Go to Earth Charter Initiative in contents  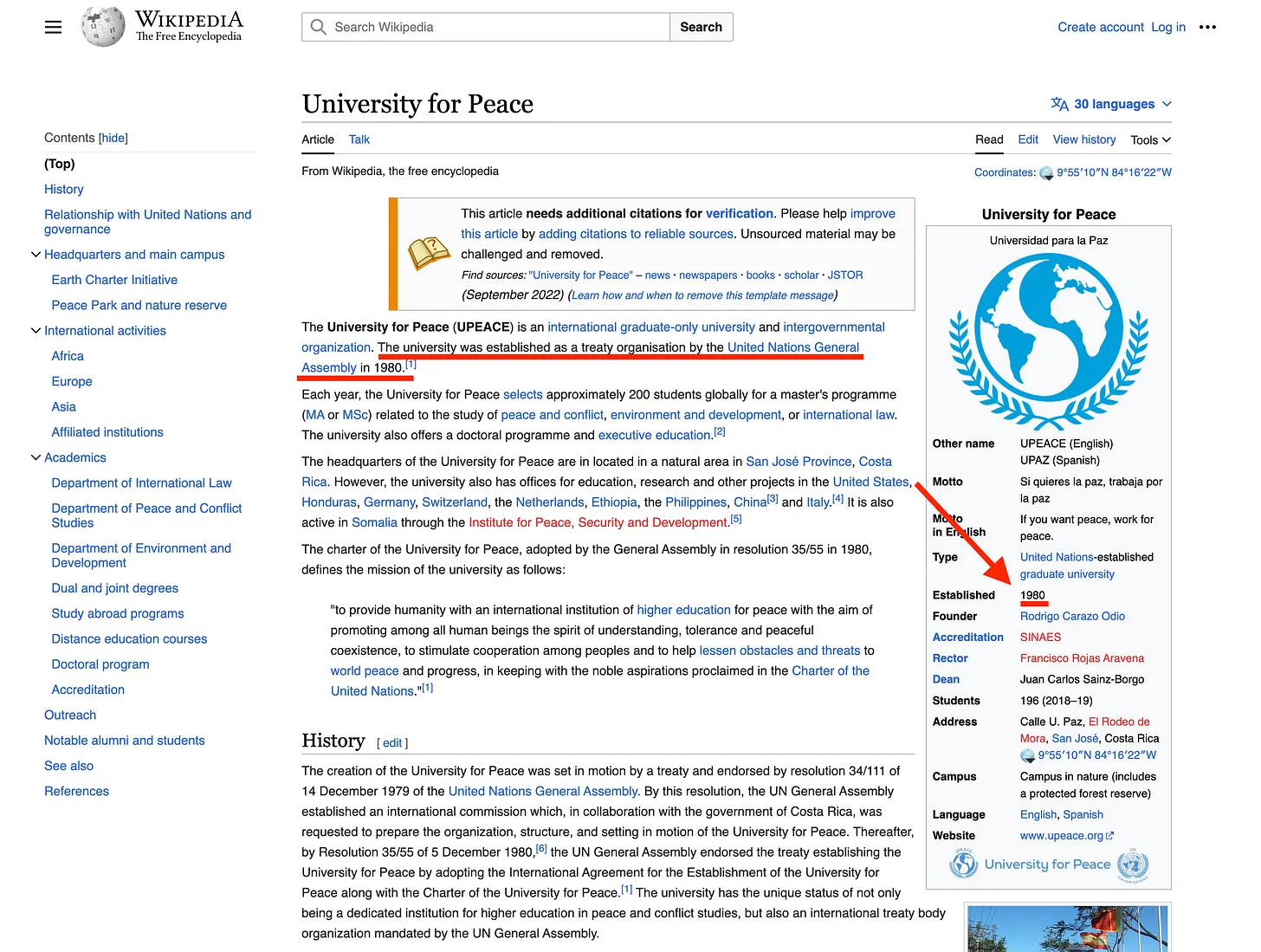114,280
